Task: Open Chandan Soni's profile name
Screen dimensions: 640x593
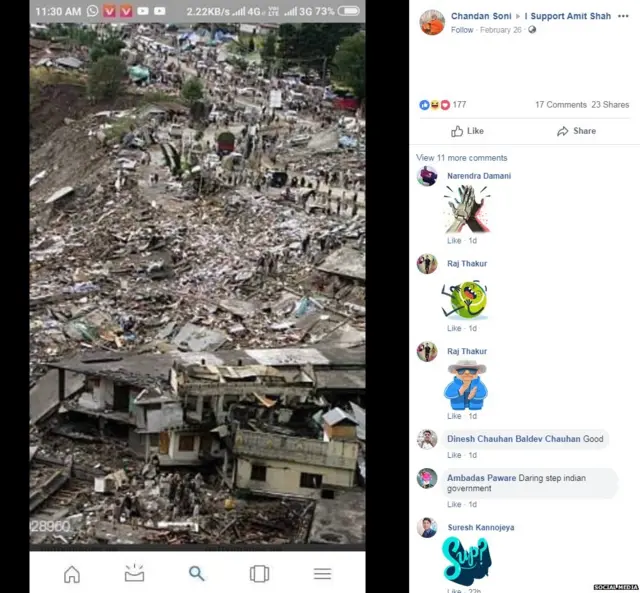Action: tap(481, 16)
